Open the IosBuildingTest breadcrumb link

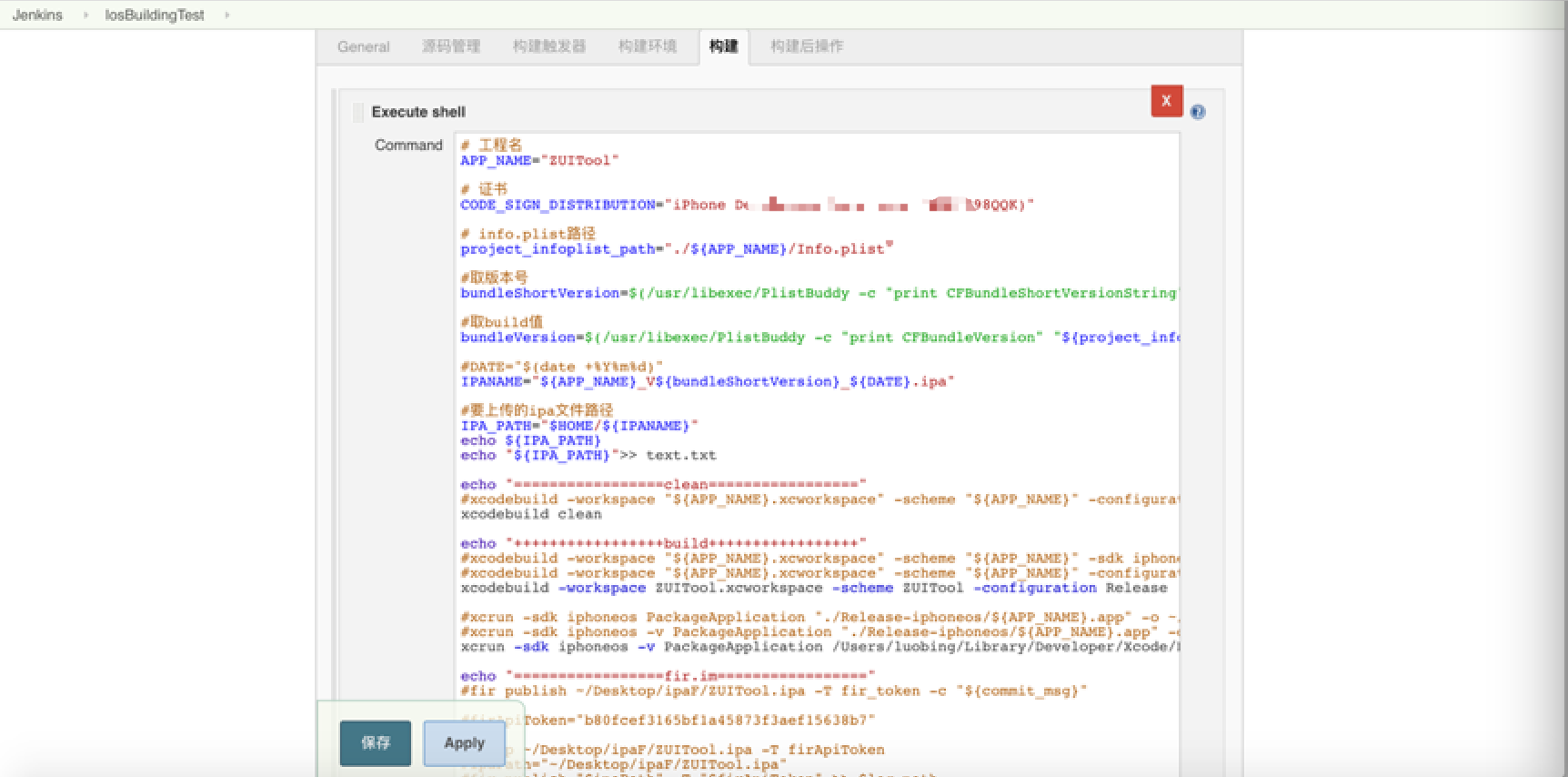(x=155, y=15)
